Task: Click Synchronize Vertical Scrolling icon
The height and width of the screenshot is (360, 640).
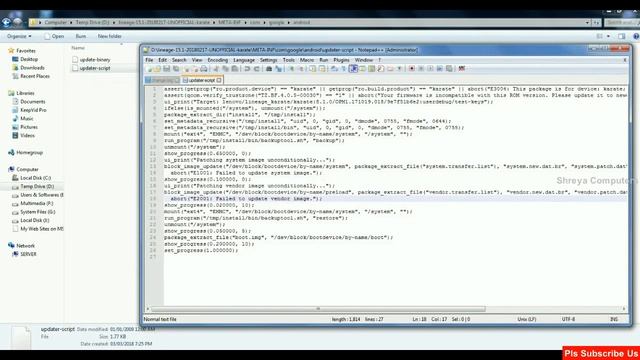Action: [x=313, y=69]
